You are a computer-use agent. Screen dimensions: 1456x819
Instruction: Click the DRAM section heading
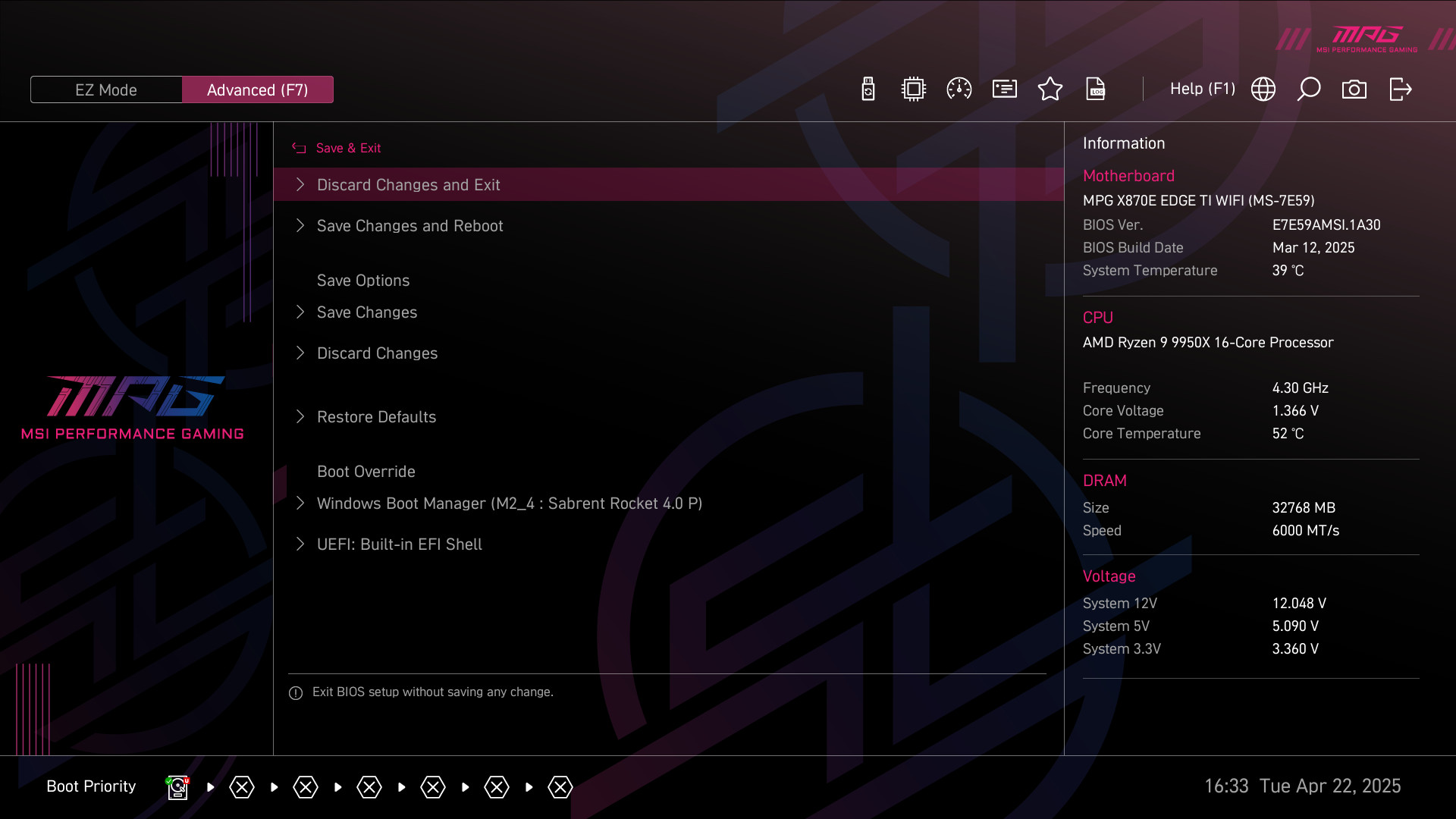pyautogui.click(x=1105, y=481)
